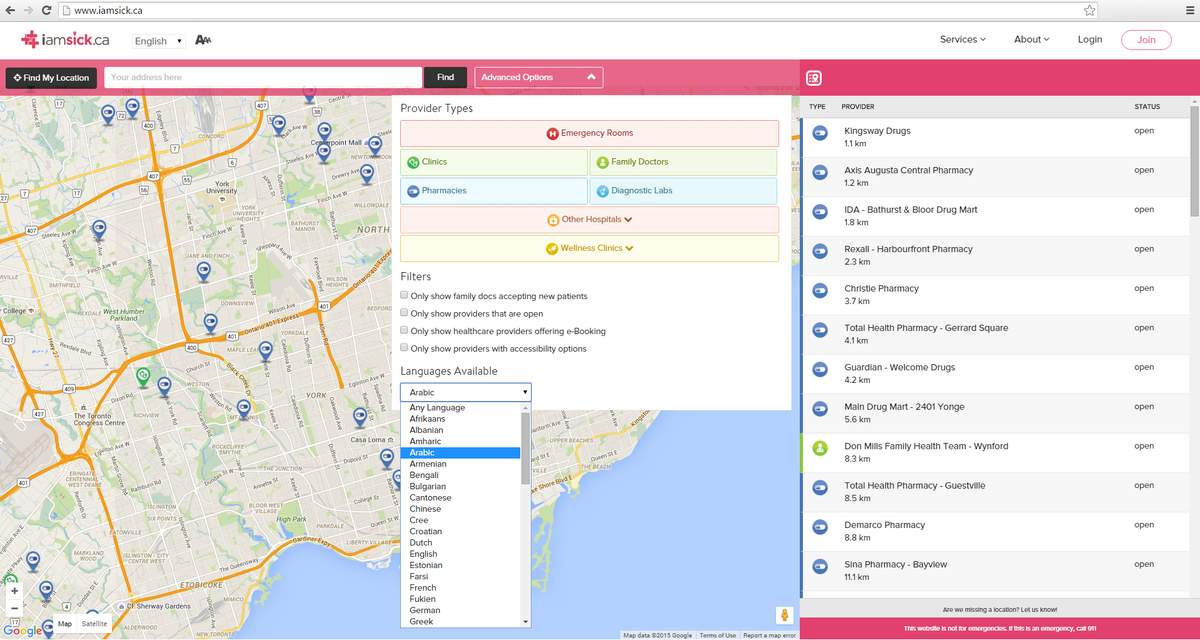Click the pharmacy icon beside Main Drug Mart - 2401 Yonge
This screenshot has width=1200, height=640.
820,409
